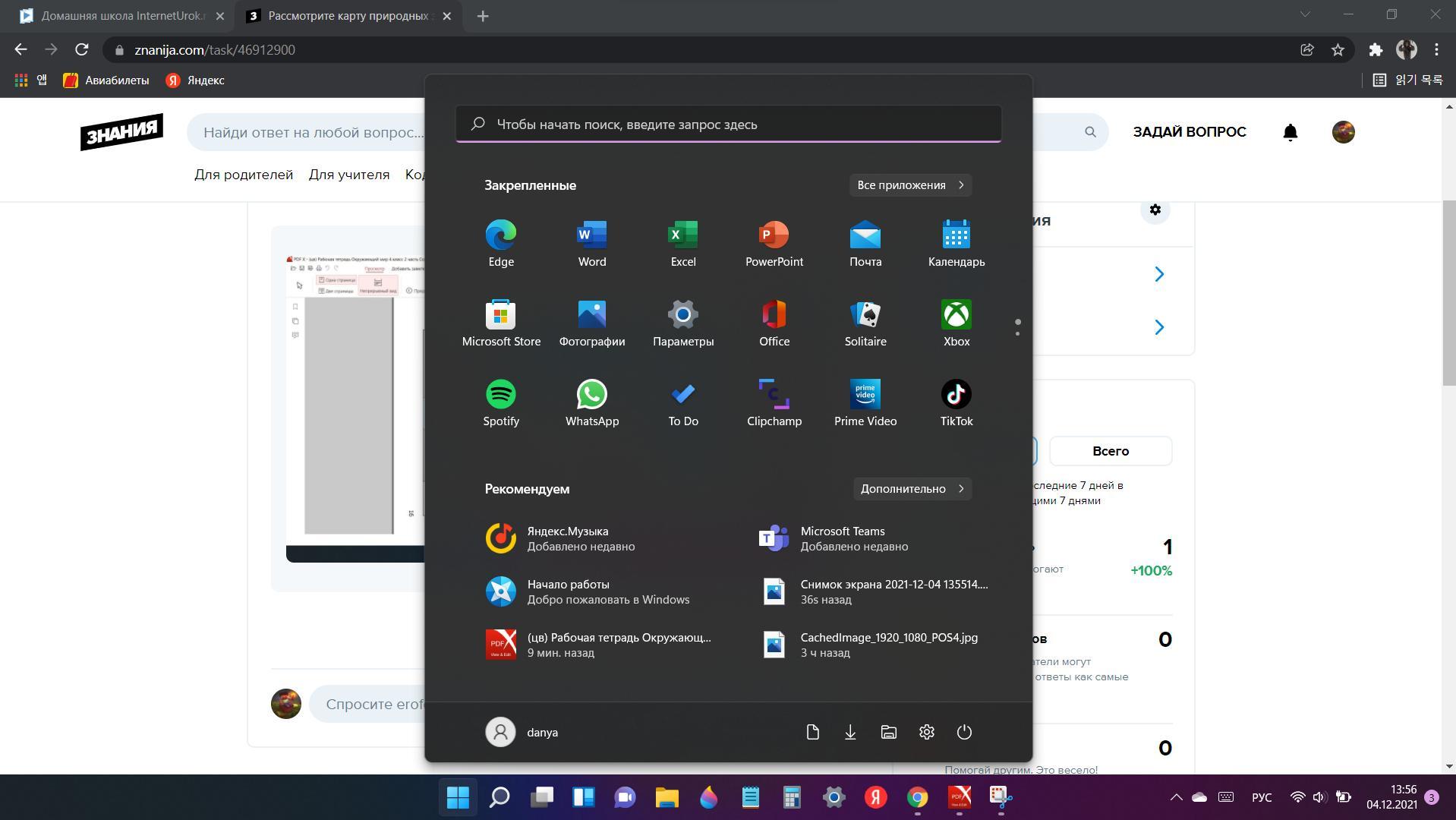Image resolution: width=1456 pixels, height=820 pixels.
Task: Open Yandex browser on taskbar
Action: [x=875, y=797]
